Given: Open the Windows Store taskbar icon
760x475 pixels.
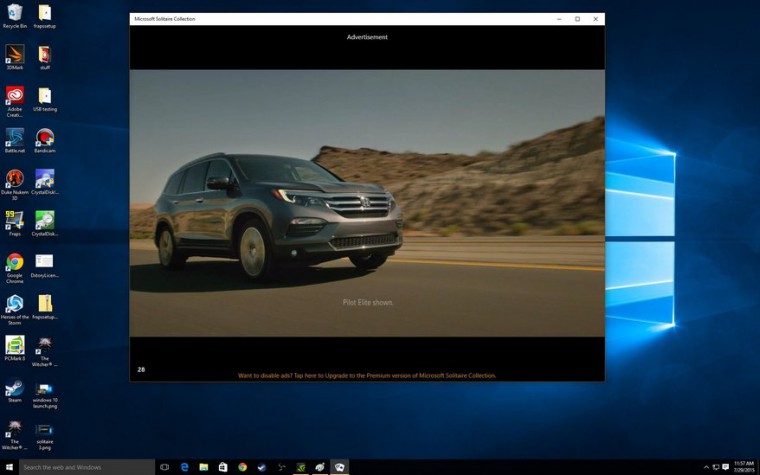Looking at the screenshot, I should click(223, 467).
